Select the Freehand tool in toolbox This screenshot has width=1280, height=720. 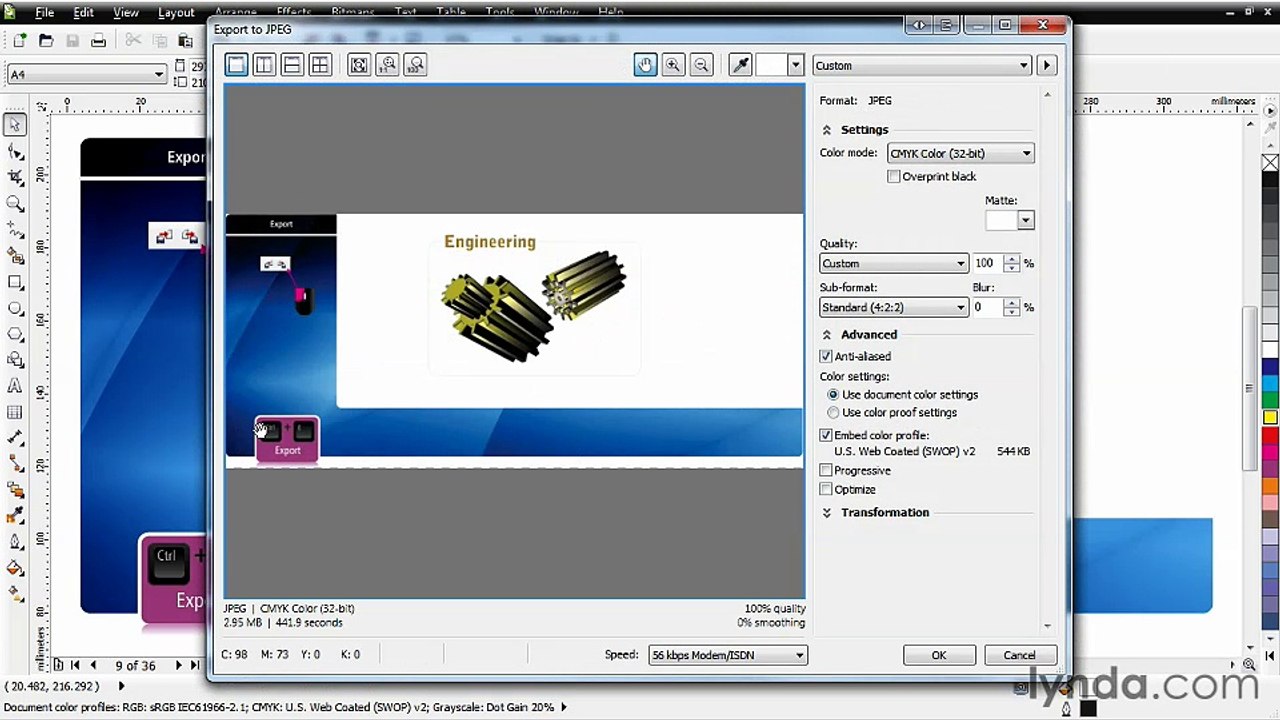pyautogui.click(x=15, y=229)
